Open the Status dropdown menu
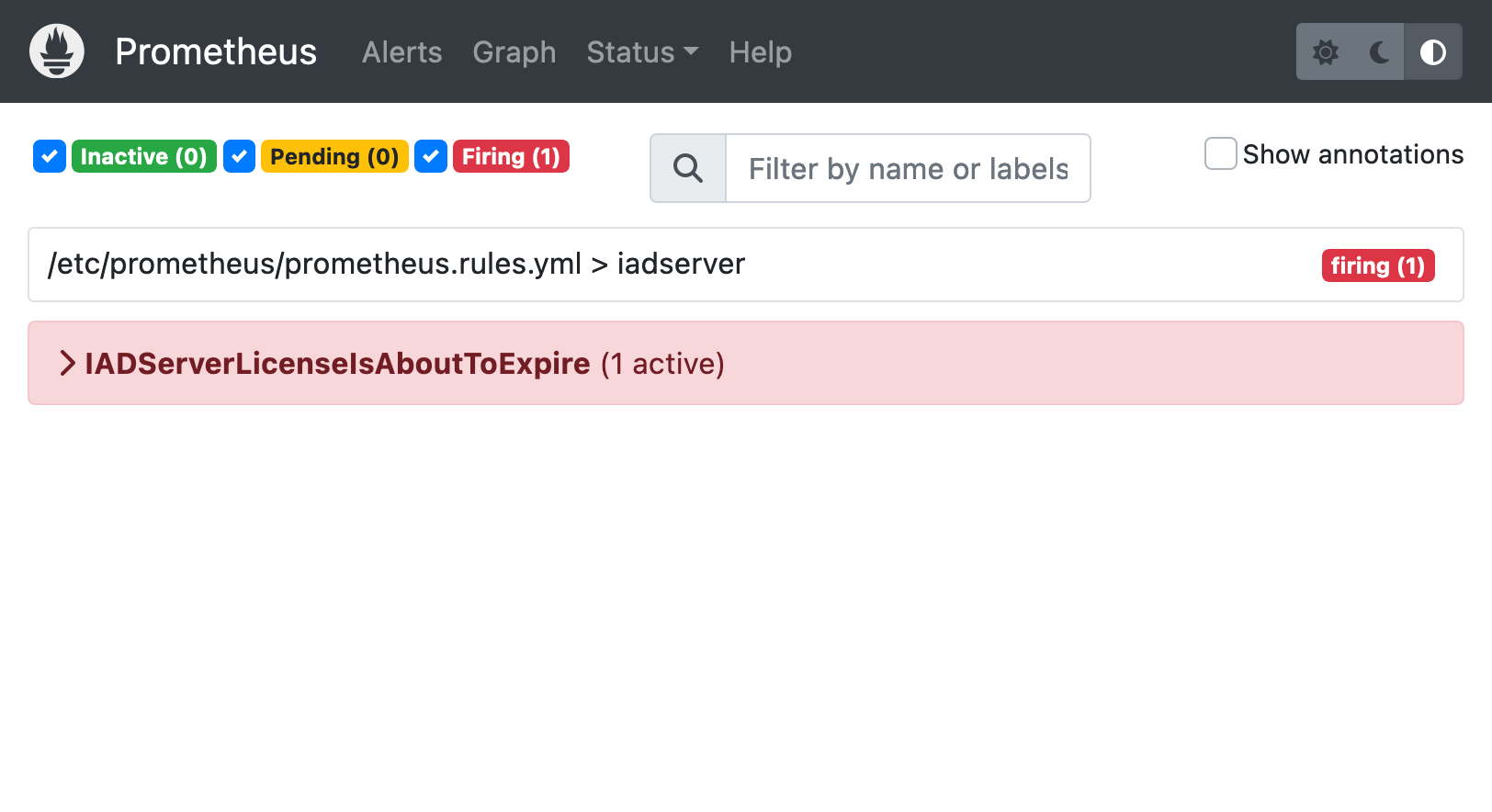 pos(642,52)
